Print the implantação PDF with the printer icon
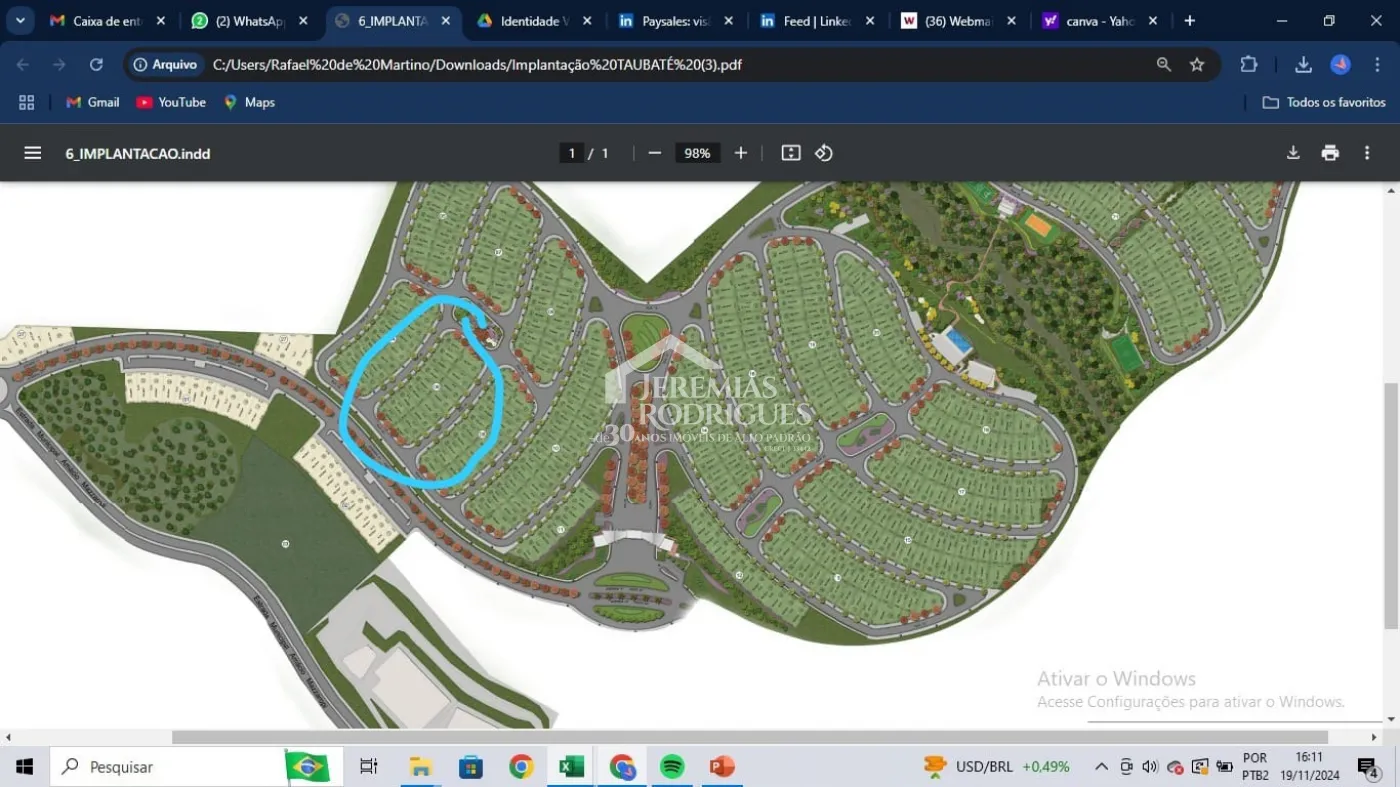The image size is (1400, 787). pos(1330,152)
